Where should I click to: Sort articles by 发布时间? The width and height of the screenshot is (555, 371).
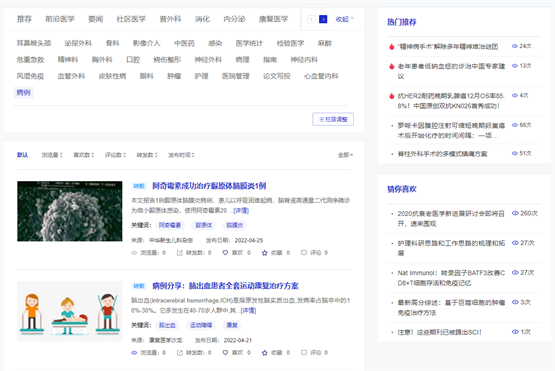[x=181, y=155]
